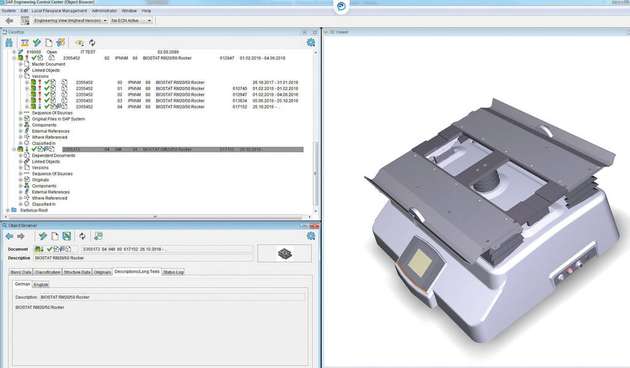Click the checkmark icon in Object Browser toolbar

[43, 236]
